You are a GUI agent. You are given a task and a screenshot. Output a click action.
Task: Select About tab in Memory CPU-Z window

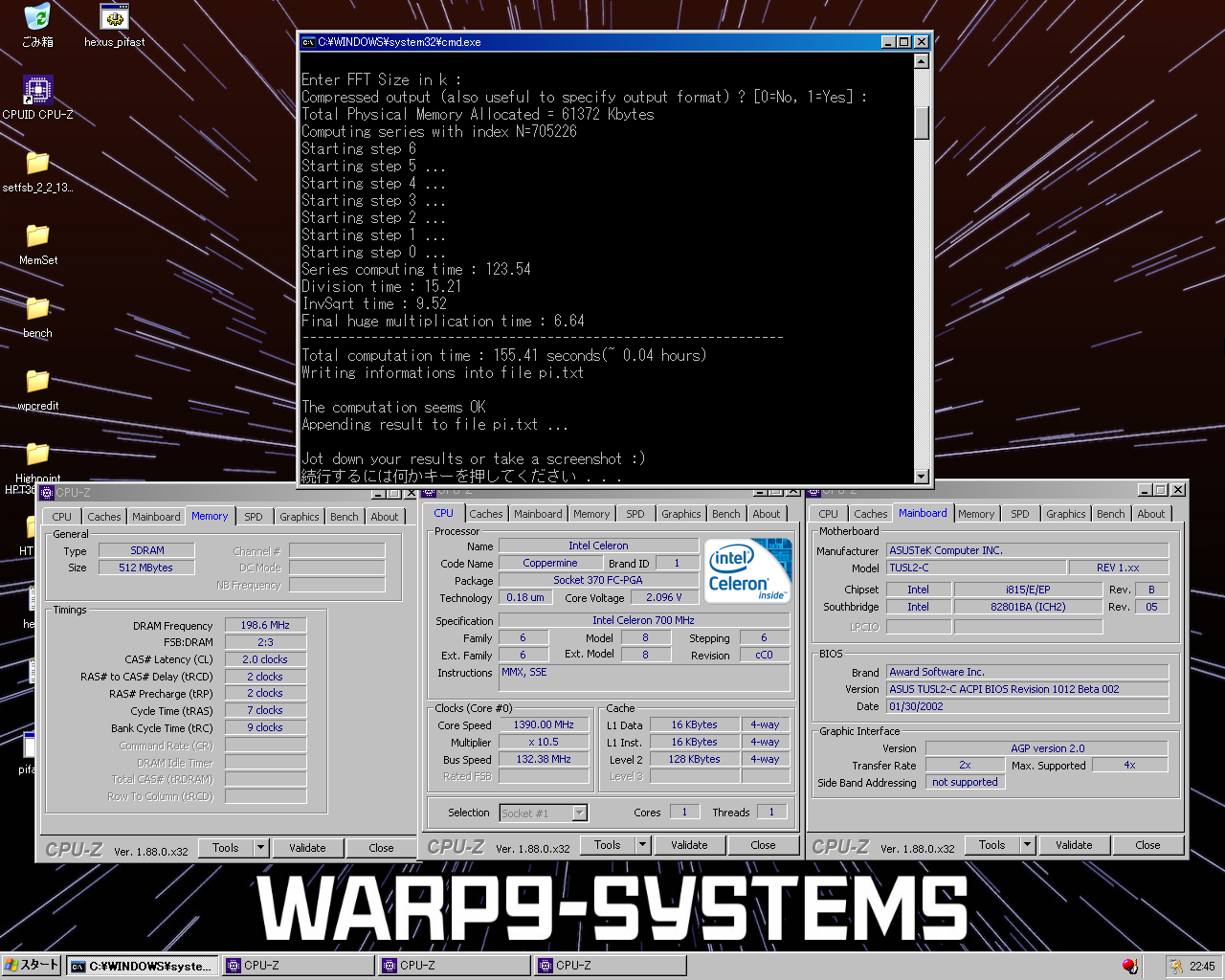pos(385,517)
